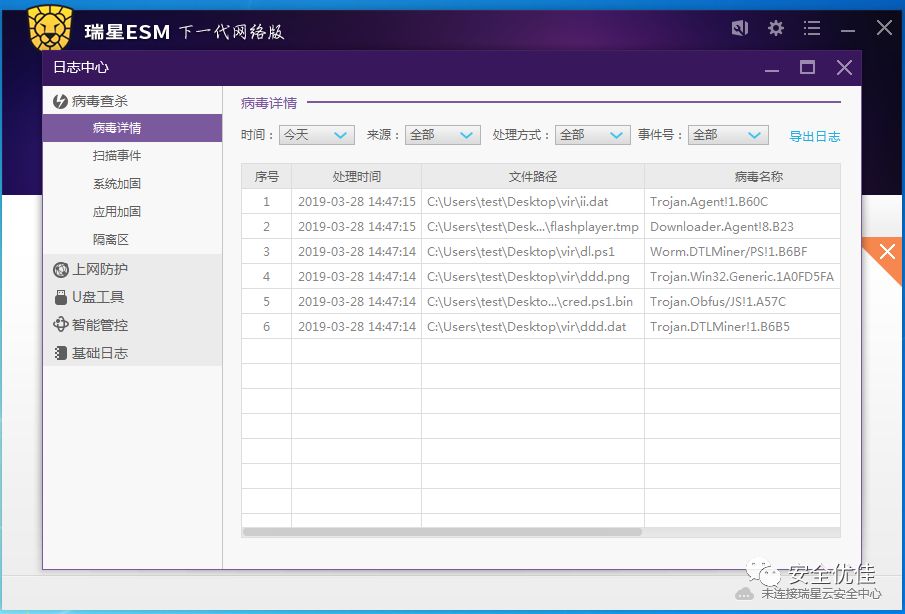Click the Rising lion logo icon
The width and height of the screenshot is (905, 614).
pyautogui.click(x=50, y=28)
